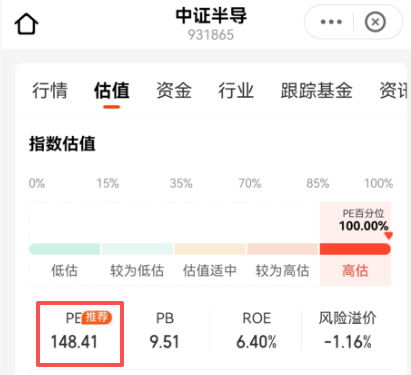Select 风险溢价 metric showing -1.16%
This screenshot has width=411, height=375.
pyautogui.click(x=347, y=330)
